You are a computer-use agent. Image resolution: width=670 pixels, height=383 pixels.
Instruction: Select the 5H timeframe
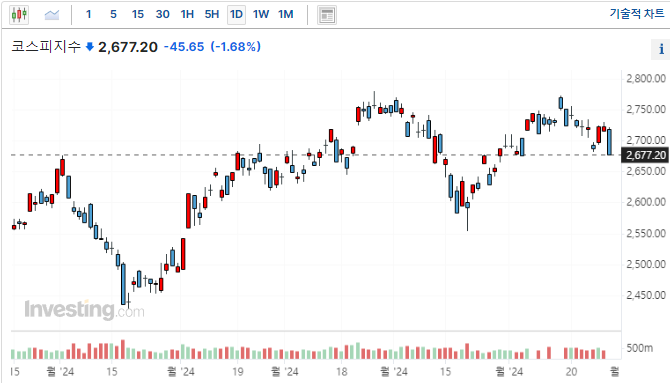point(212,15)
